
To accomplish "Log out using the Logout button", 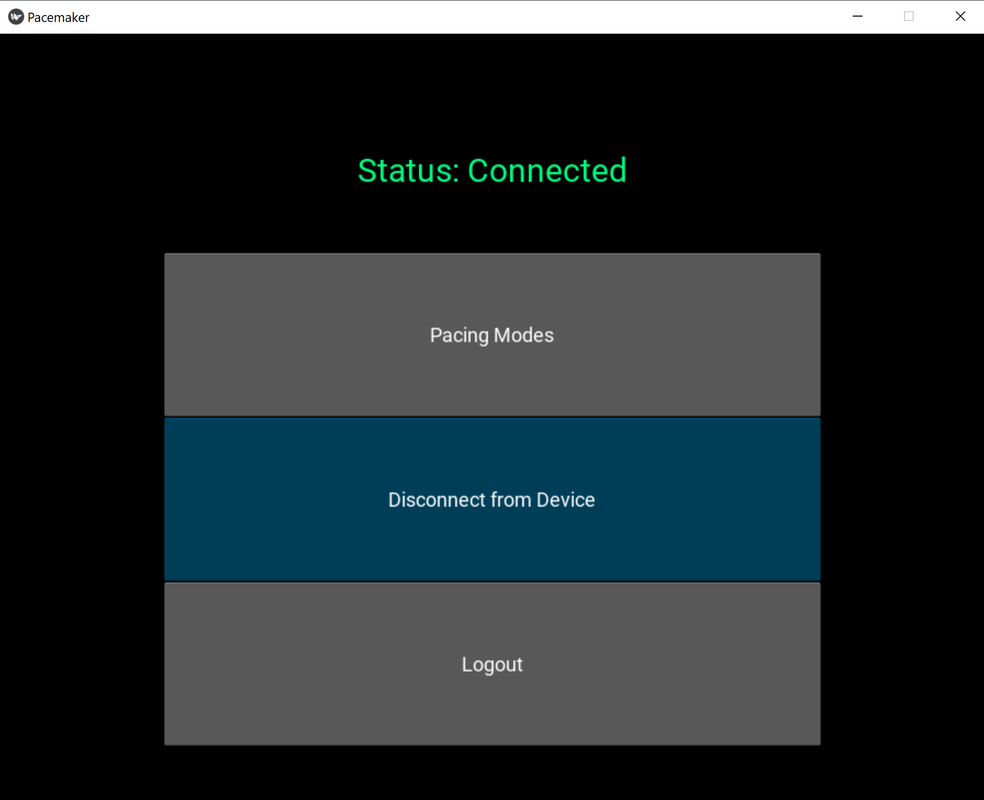I will click(492, 664).
